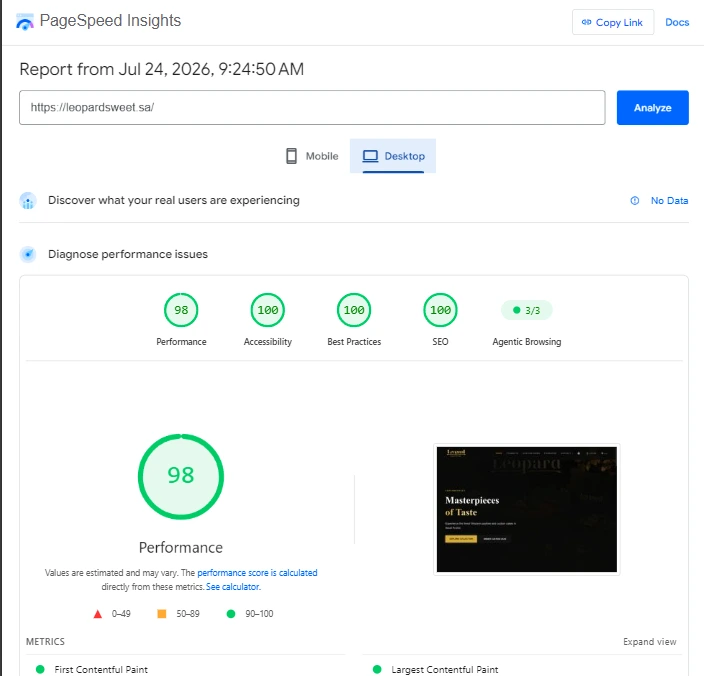Click the real users experience icon

28,201
